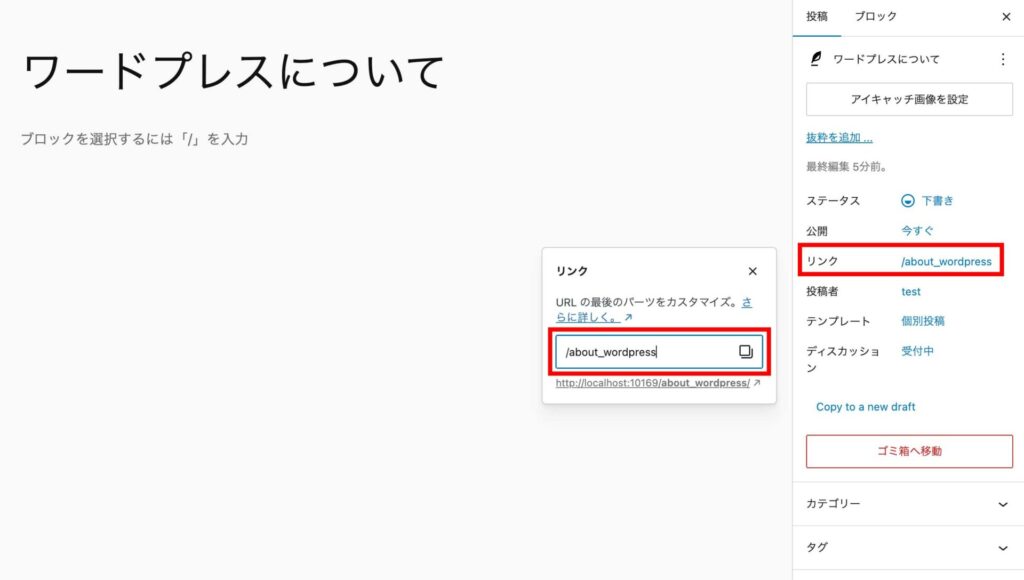
Task: Switch to the ブロック tab
Action: coord(875,17)
